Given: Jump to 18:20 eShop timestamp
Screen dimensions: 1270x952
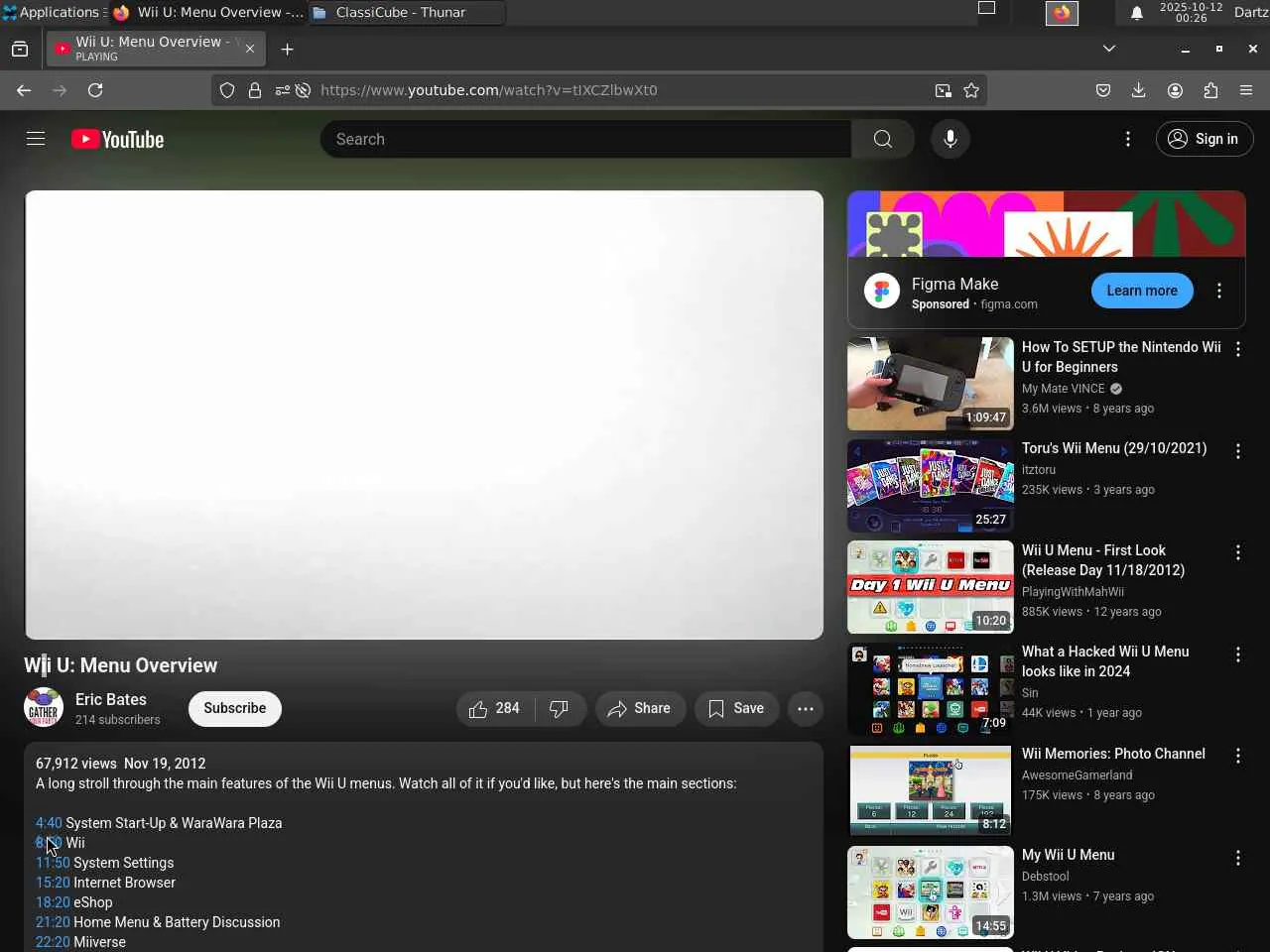Looking at the screenshot, I should pos(53,902).
